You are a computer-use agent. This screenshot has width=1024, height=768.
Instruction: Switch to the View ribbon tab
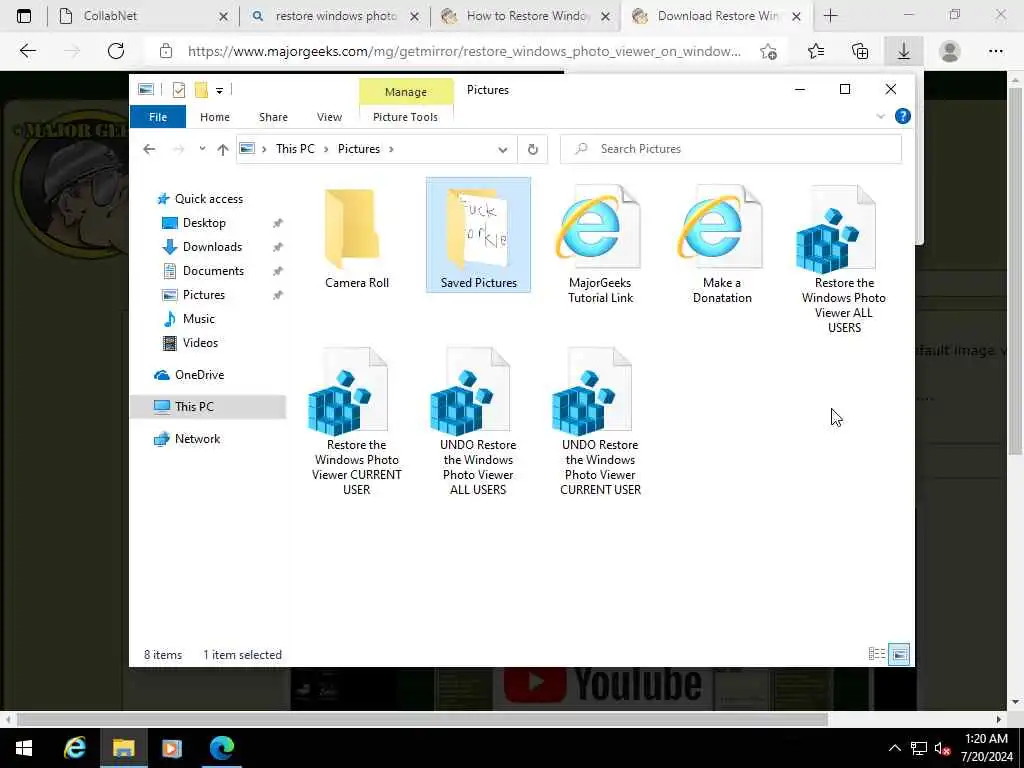pos(329,117)
